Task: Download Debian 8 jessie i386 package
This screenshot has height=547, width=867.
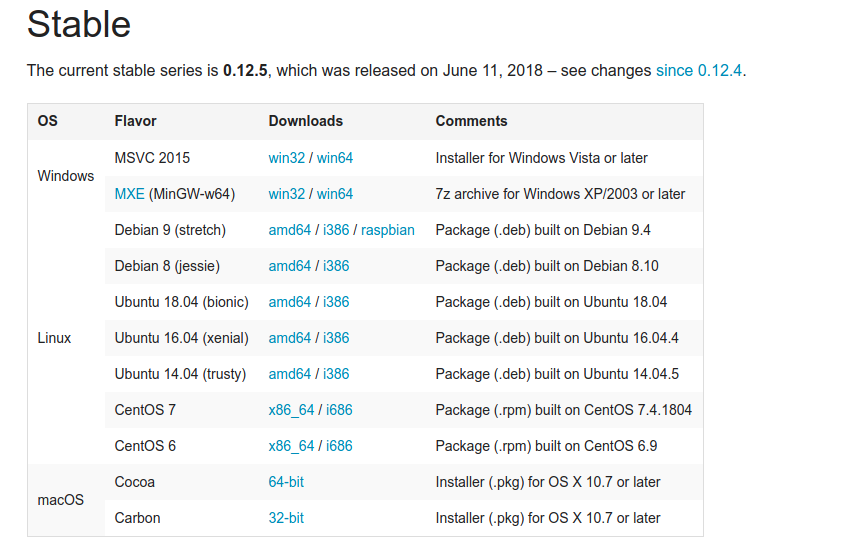Action: coord(336,266)
